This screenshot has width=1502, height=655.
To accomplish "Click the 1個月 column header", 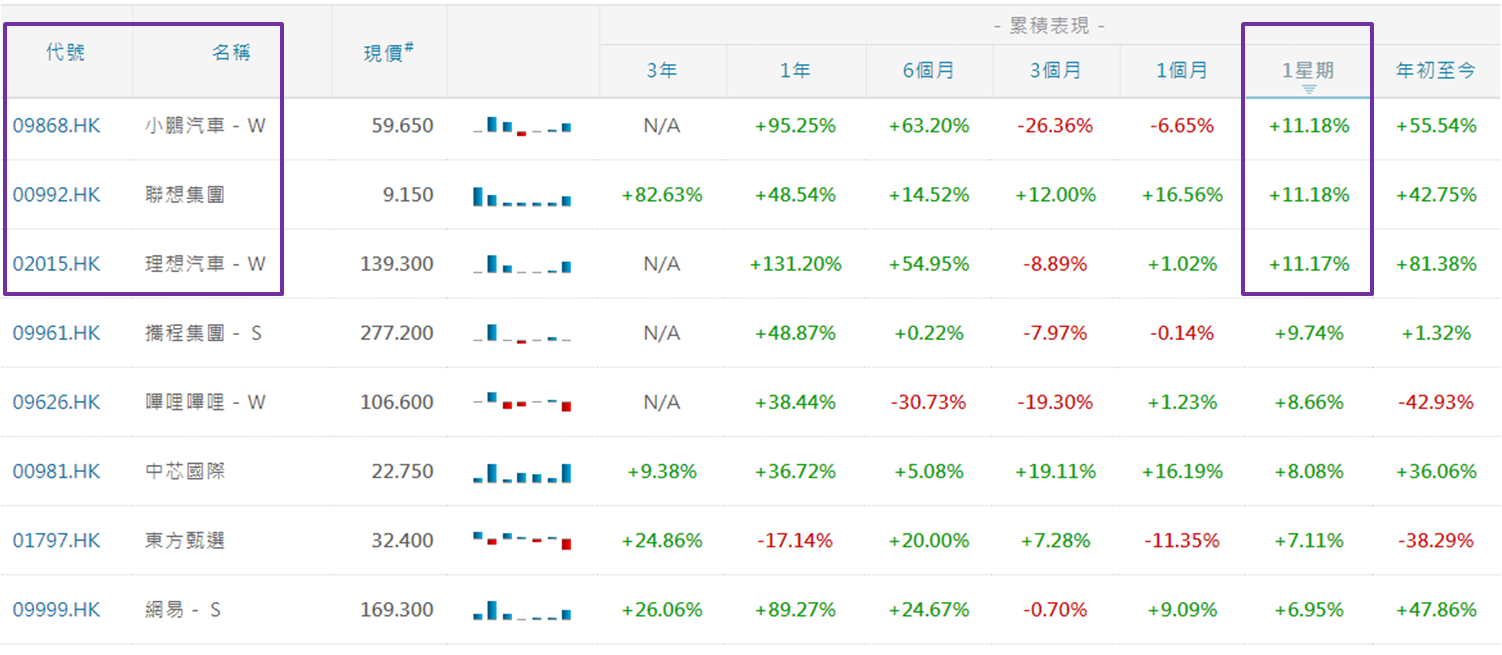I will click(1182, 71).
